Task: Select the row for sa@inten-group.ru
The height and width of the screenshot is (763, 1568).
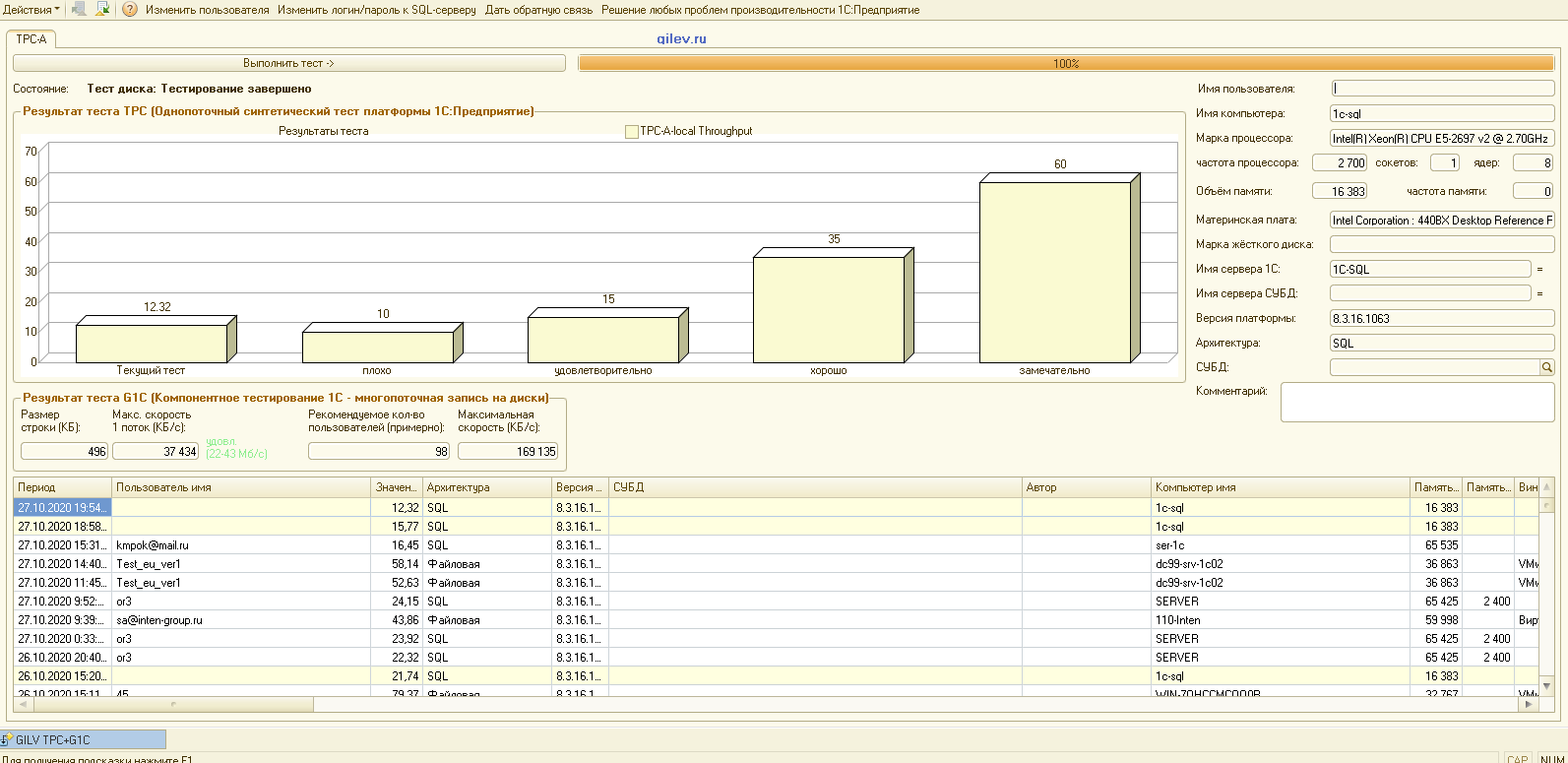Action: 776,620
